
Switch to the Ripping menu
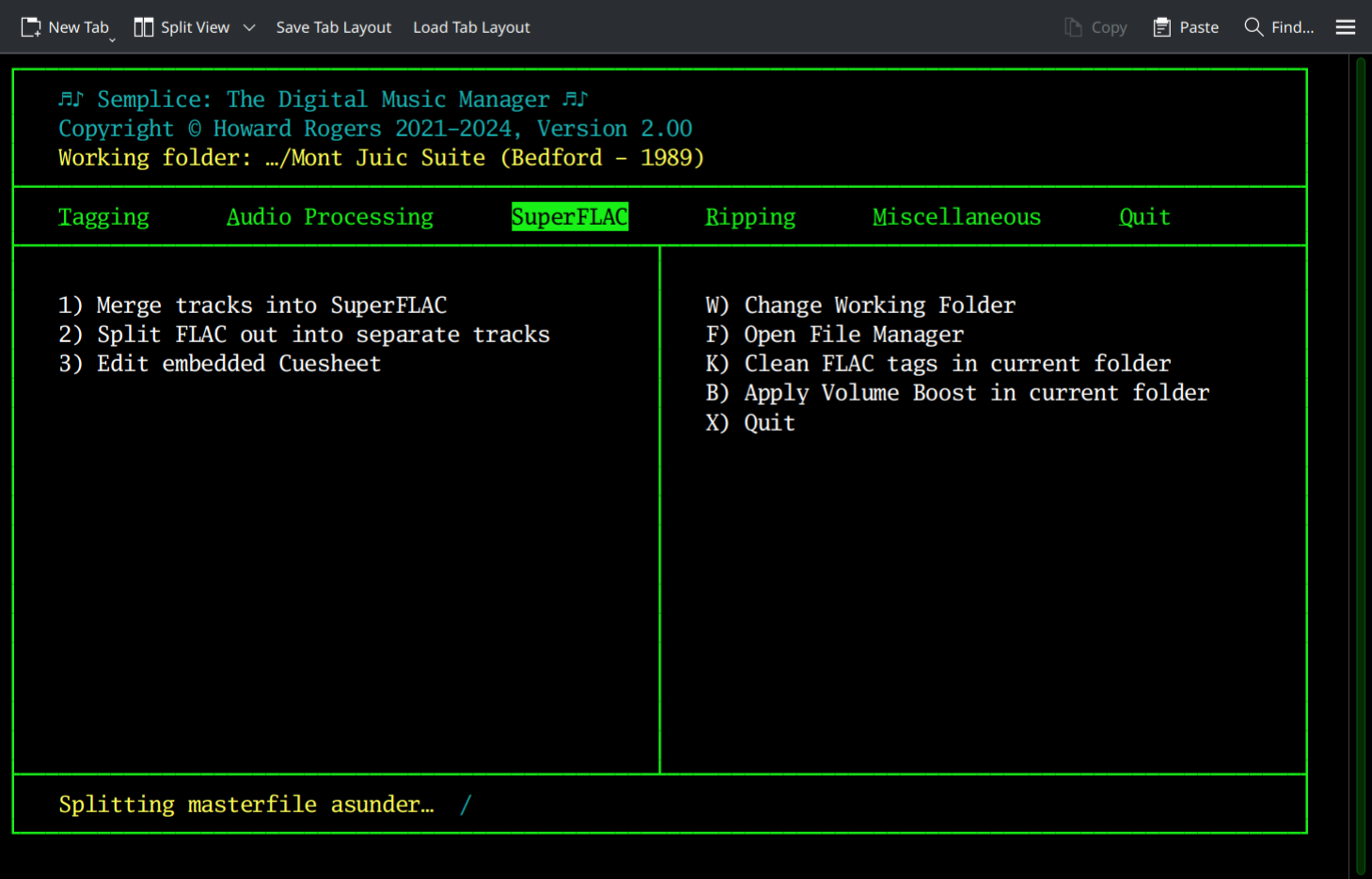[x=749, y=216]
